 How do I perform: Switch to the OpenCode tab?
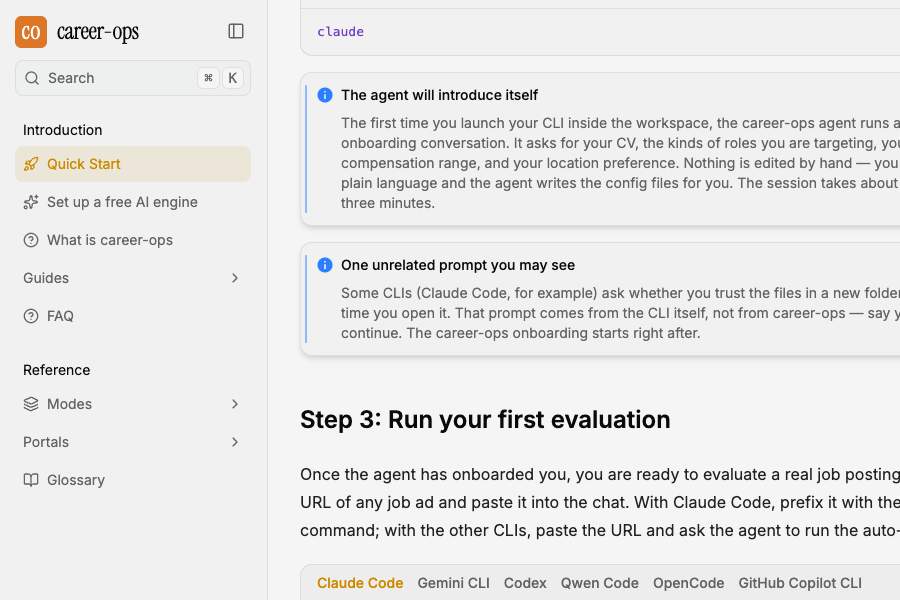tap(688, 583)
